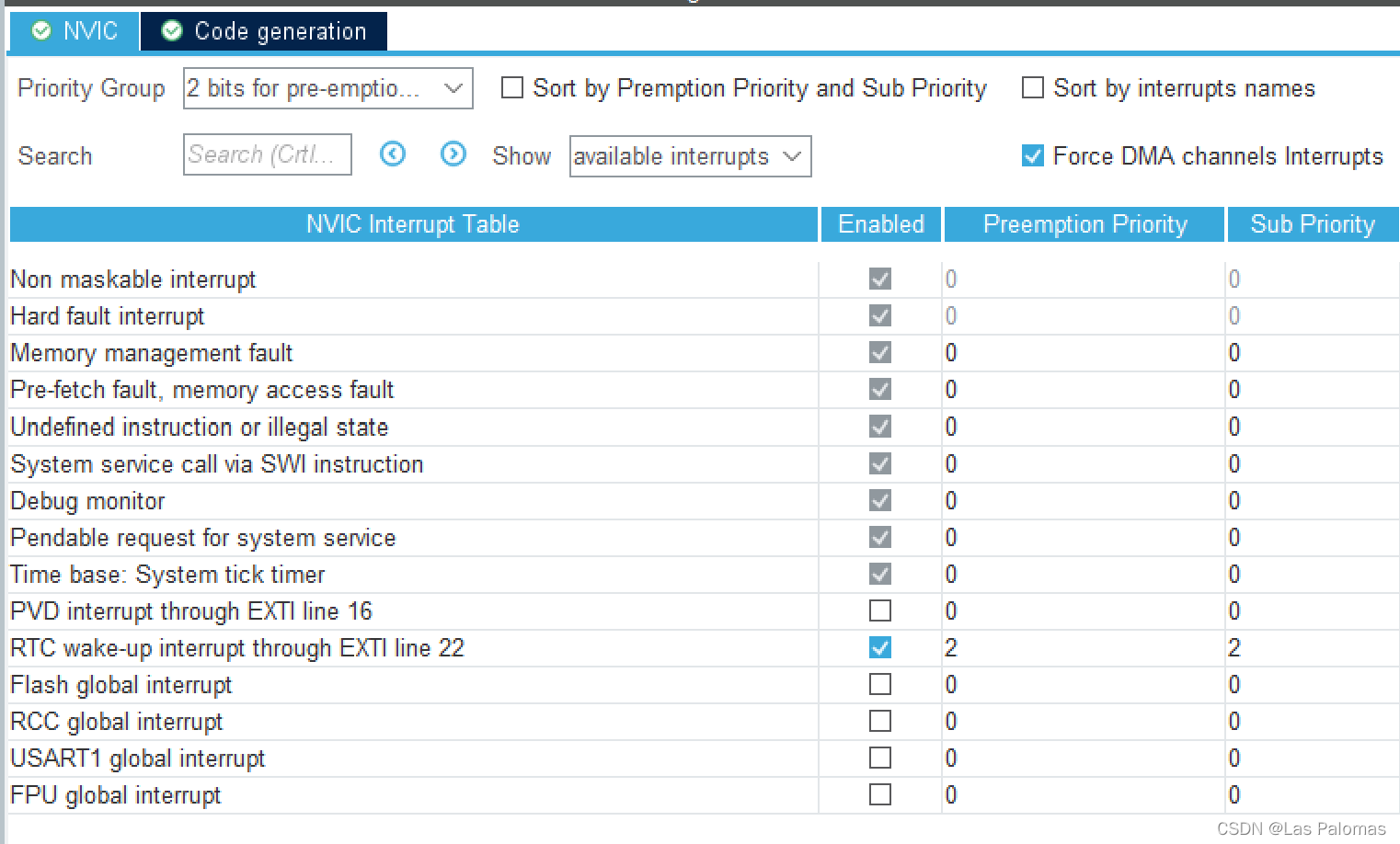Disable RTC wake-up interrupt checkbox
The height and width of the screenshot is (844, 1400).
(x=880, y=647)
